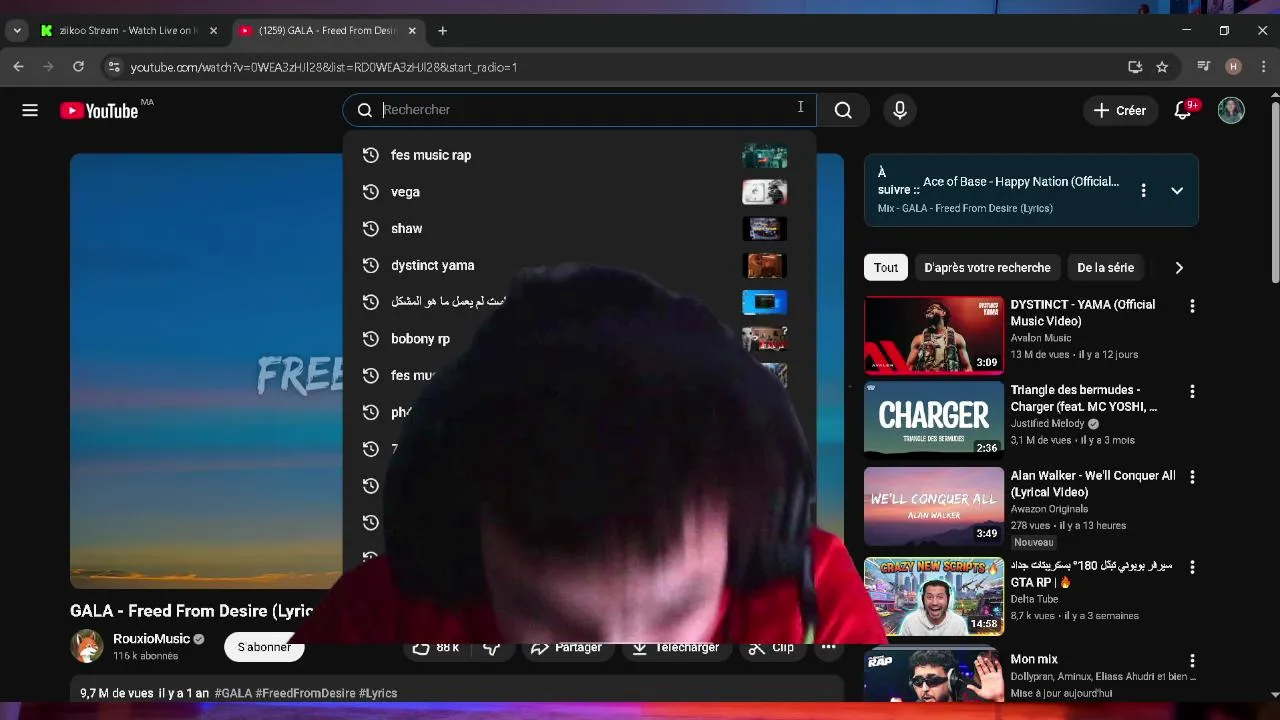The height and width of the screenshot is (720, 1280).
Task: Expand the Mix playlist panel chevron
Action: (1177, 190)
